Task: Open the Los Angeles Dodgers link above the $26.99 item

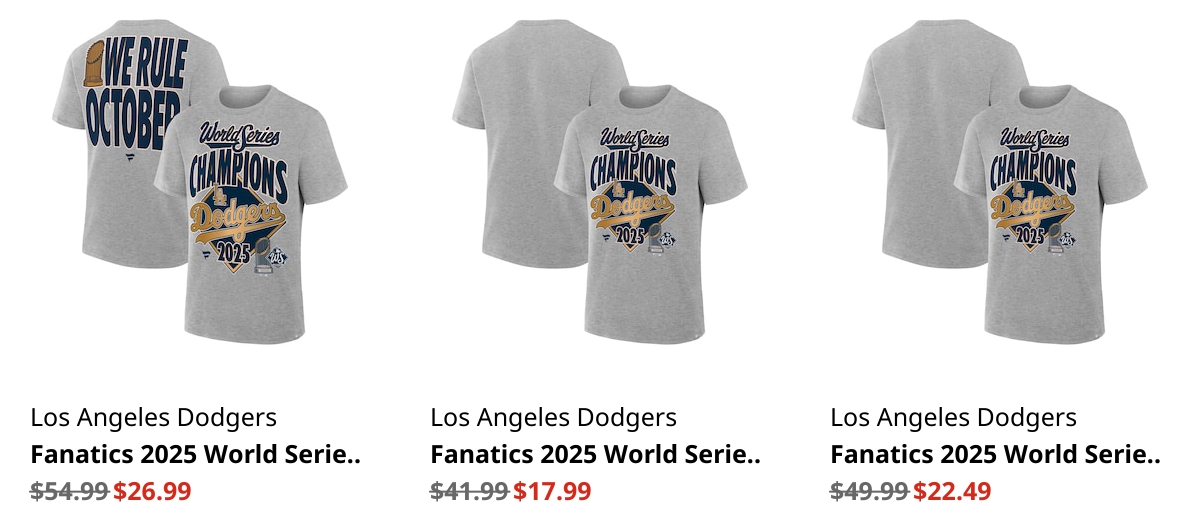Action: pyautogui.click(x=154, y=417)
